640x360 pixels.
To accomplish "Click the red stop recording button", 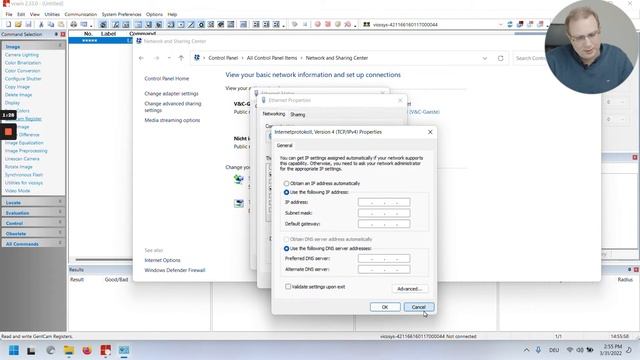I will point(8,131).
